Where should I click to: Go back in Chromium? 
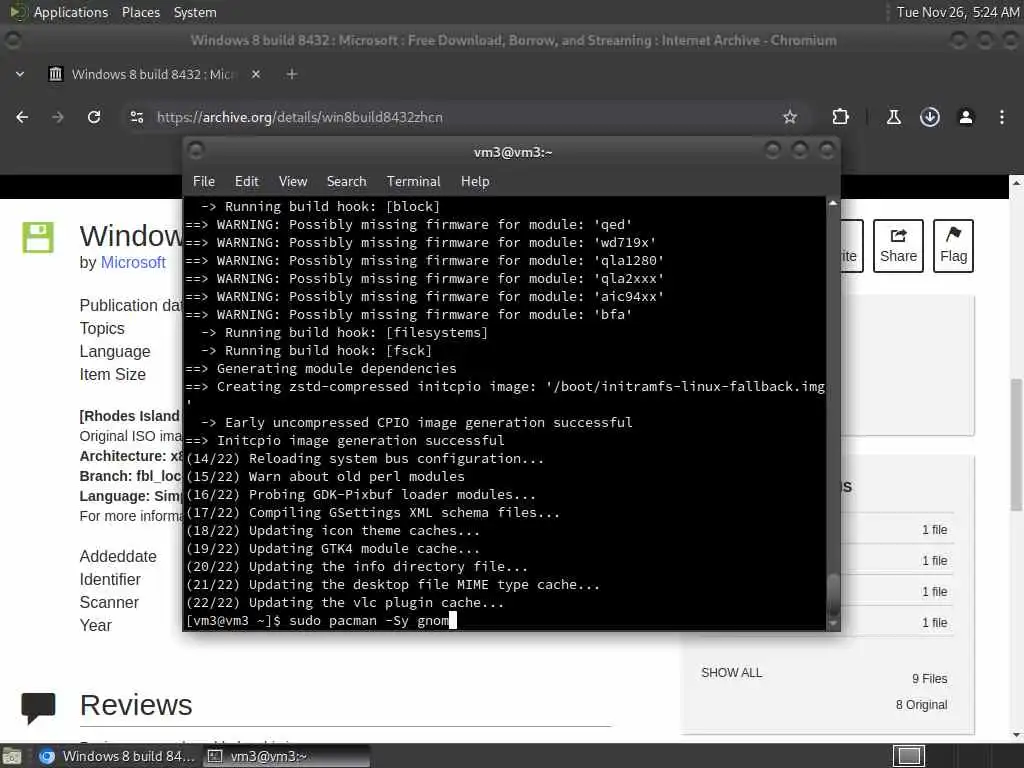(22, 117)
